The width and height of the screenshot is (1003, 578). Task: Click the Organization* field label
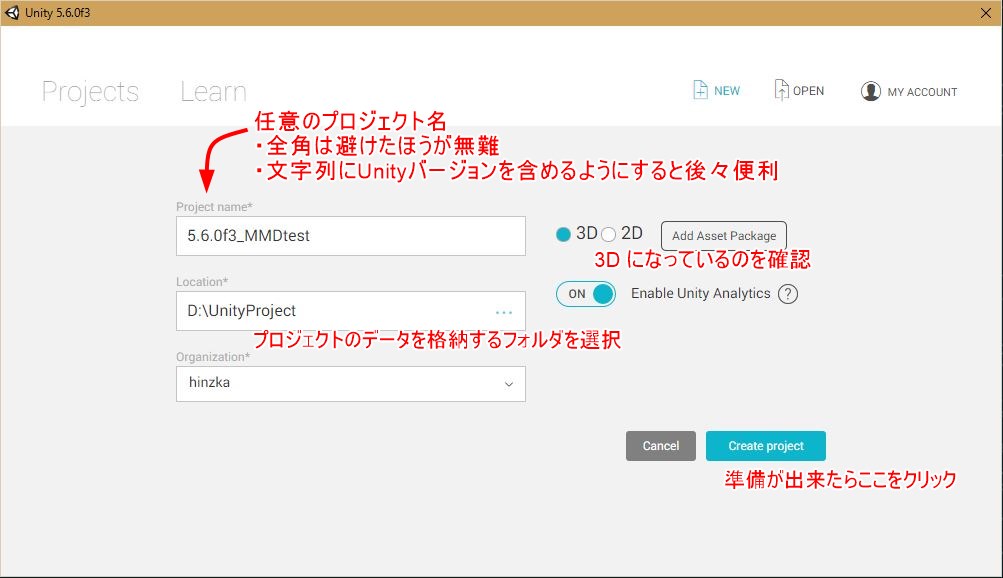tap(213, 357)
